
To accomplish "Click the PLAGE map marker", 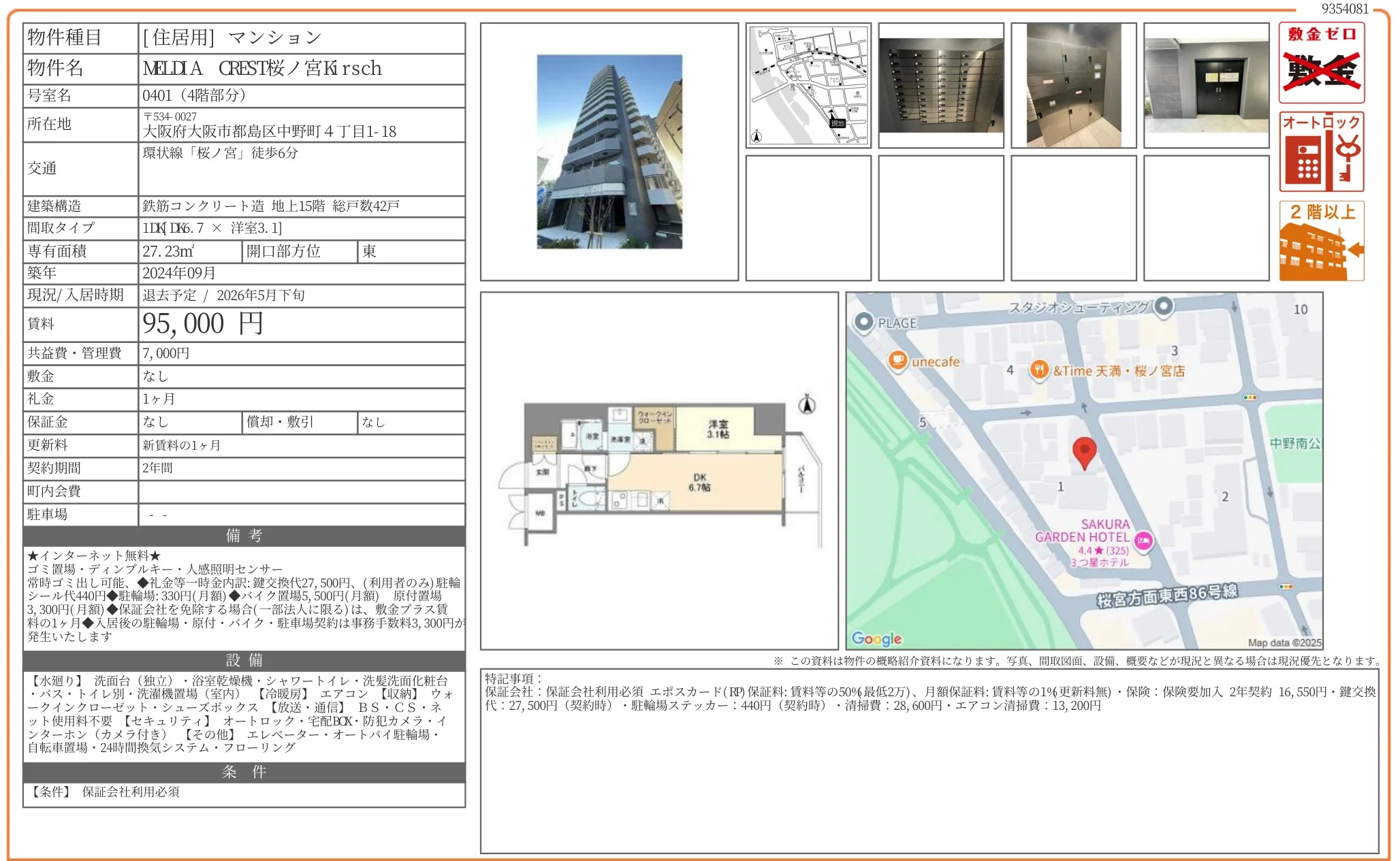I will [863, 321].
